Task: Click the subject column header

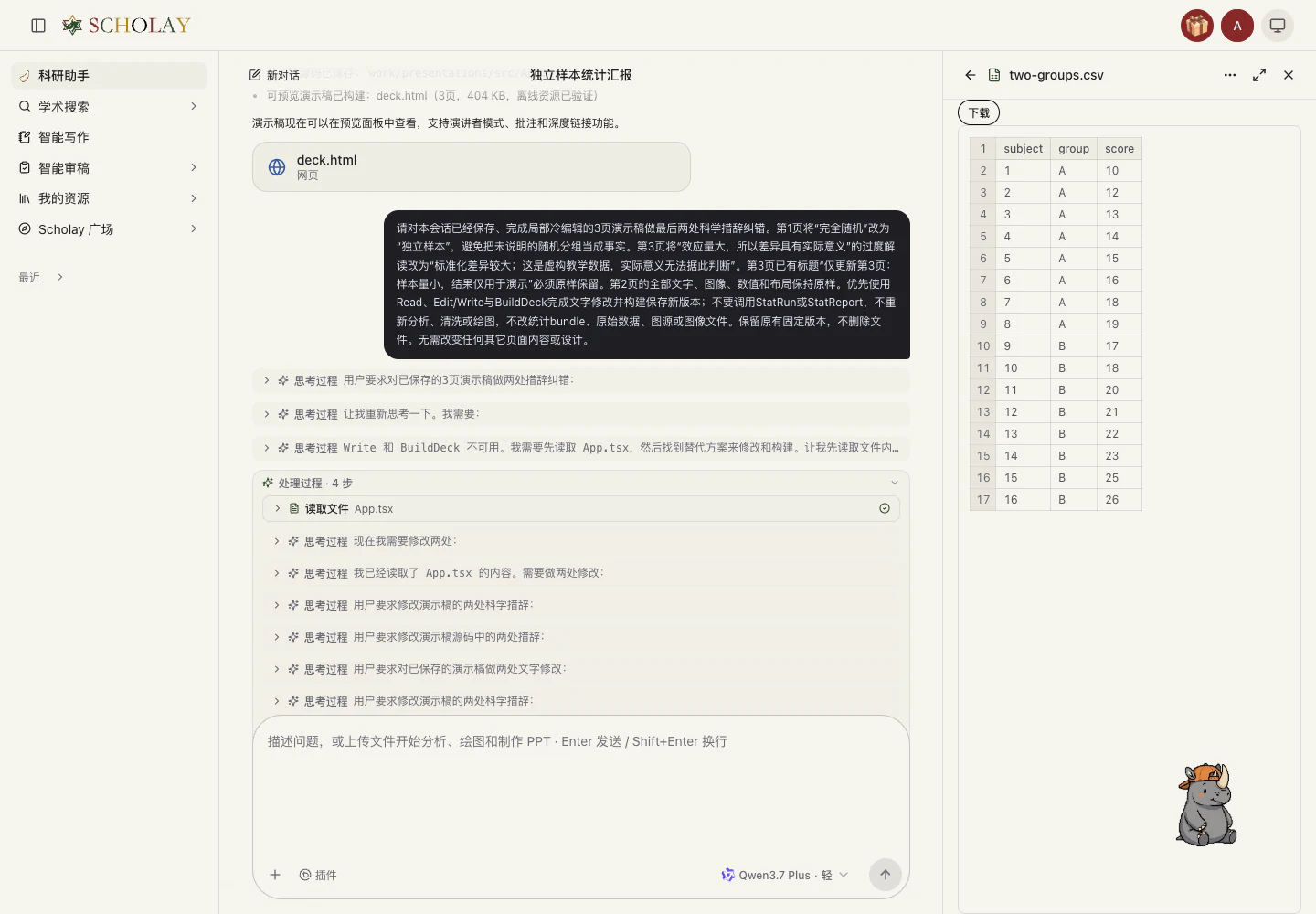Action: 1023,149
